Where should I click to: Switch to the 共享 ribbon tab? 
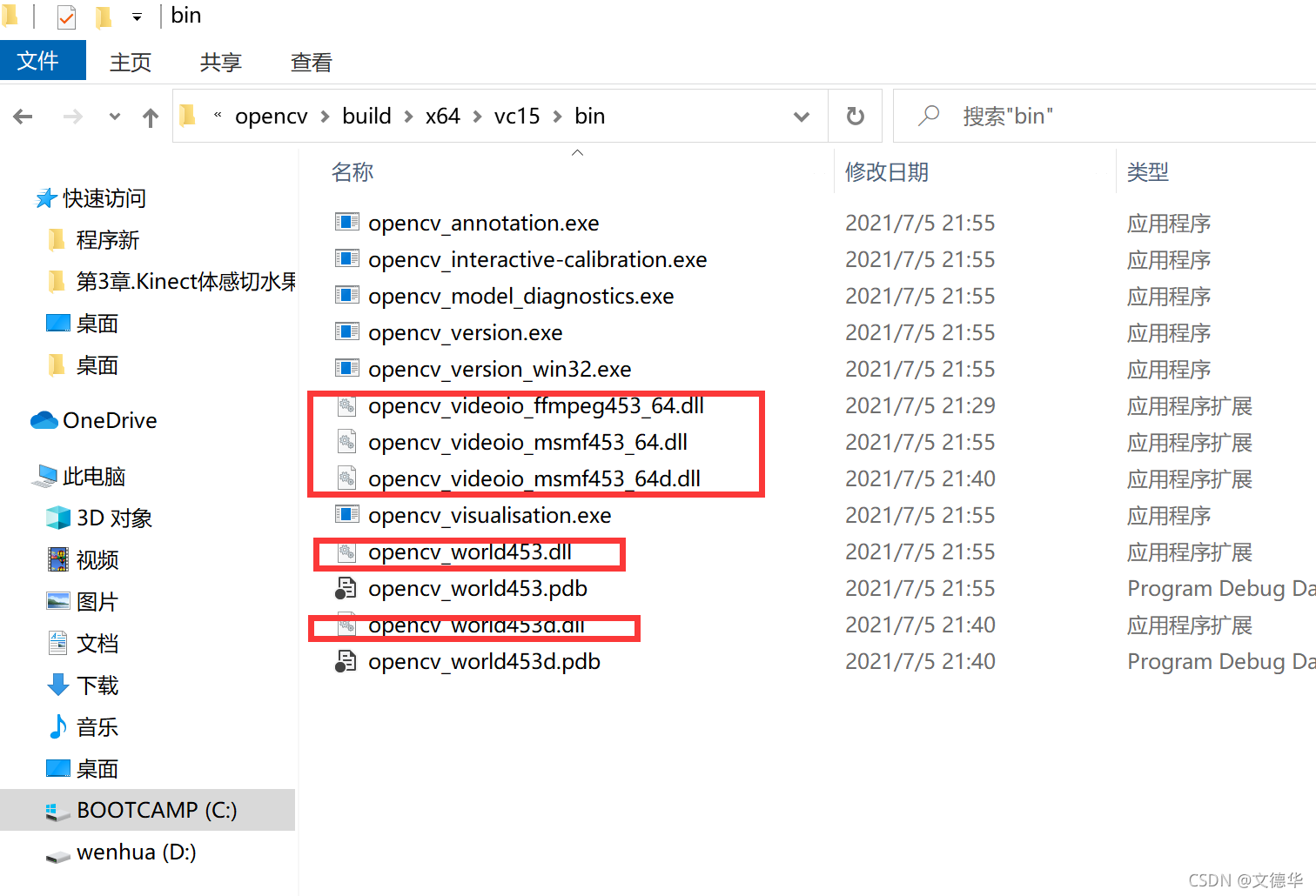click(220, 62)
